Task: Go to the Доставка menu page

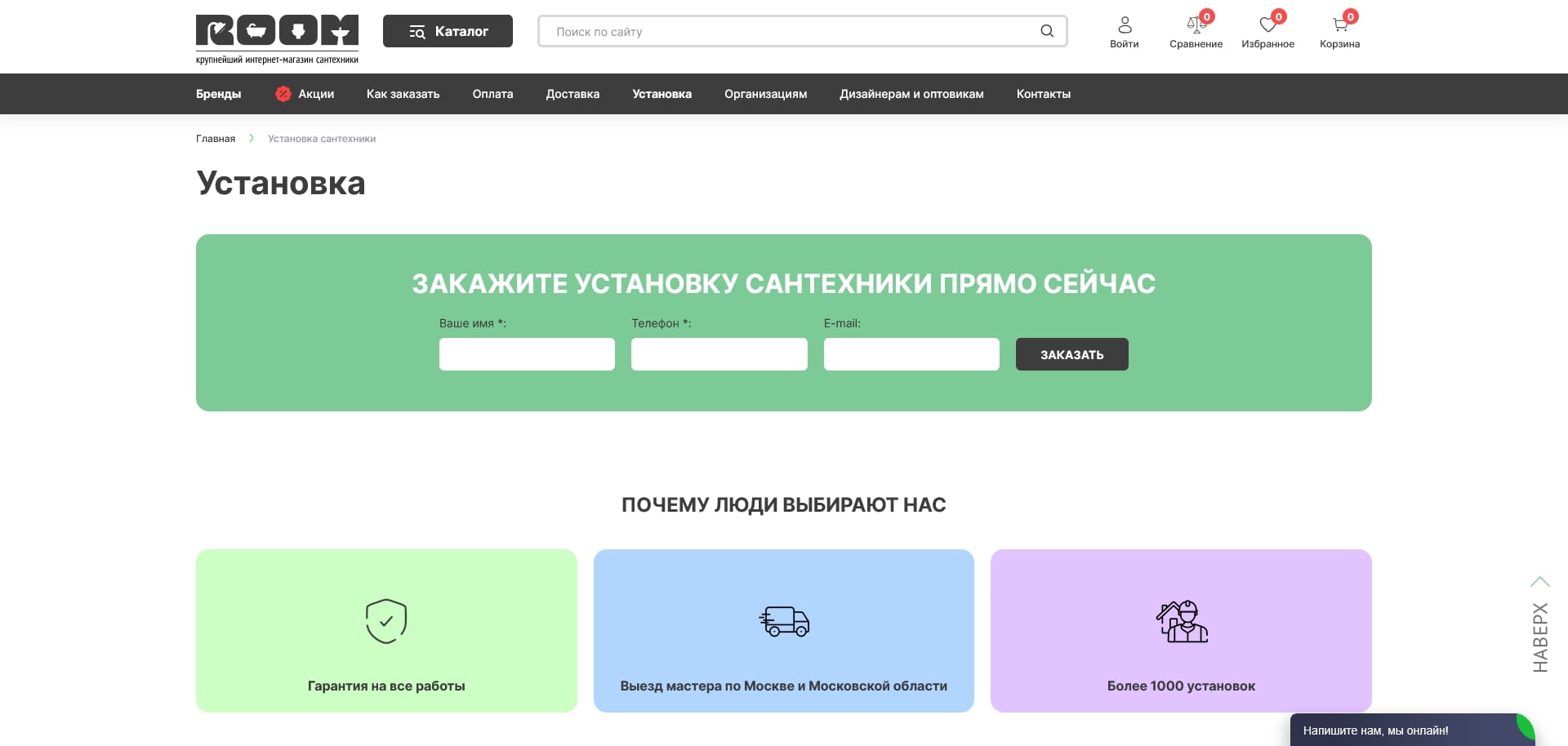Action: click(572, 94)
